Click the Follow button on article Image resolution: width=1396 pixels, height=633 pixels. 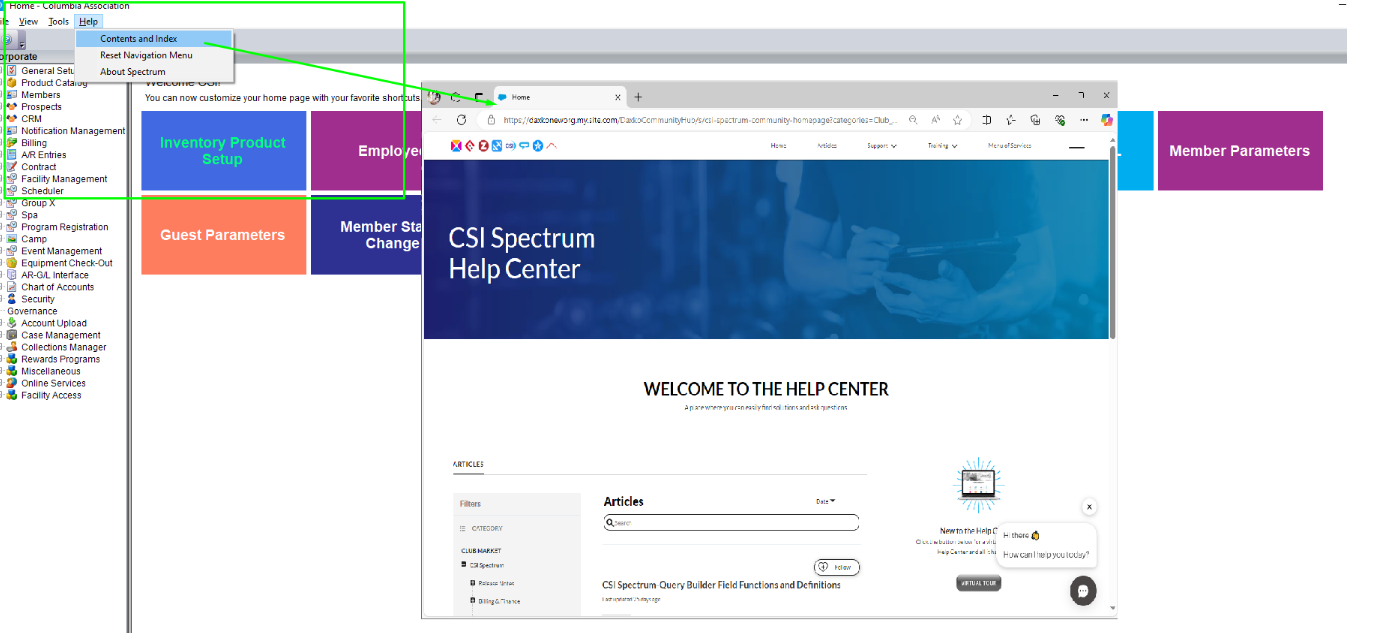click(836, 567)
